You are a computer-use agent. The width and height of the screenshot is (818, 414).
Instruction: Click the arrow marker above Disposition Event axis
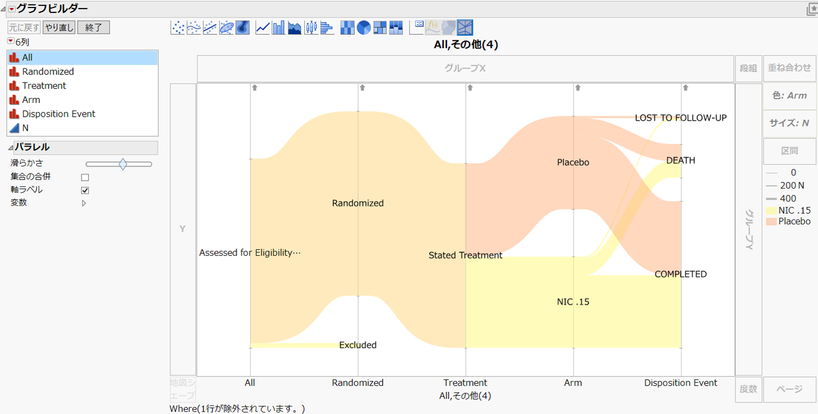[685, 88]
